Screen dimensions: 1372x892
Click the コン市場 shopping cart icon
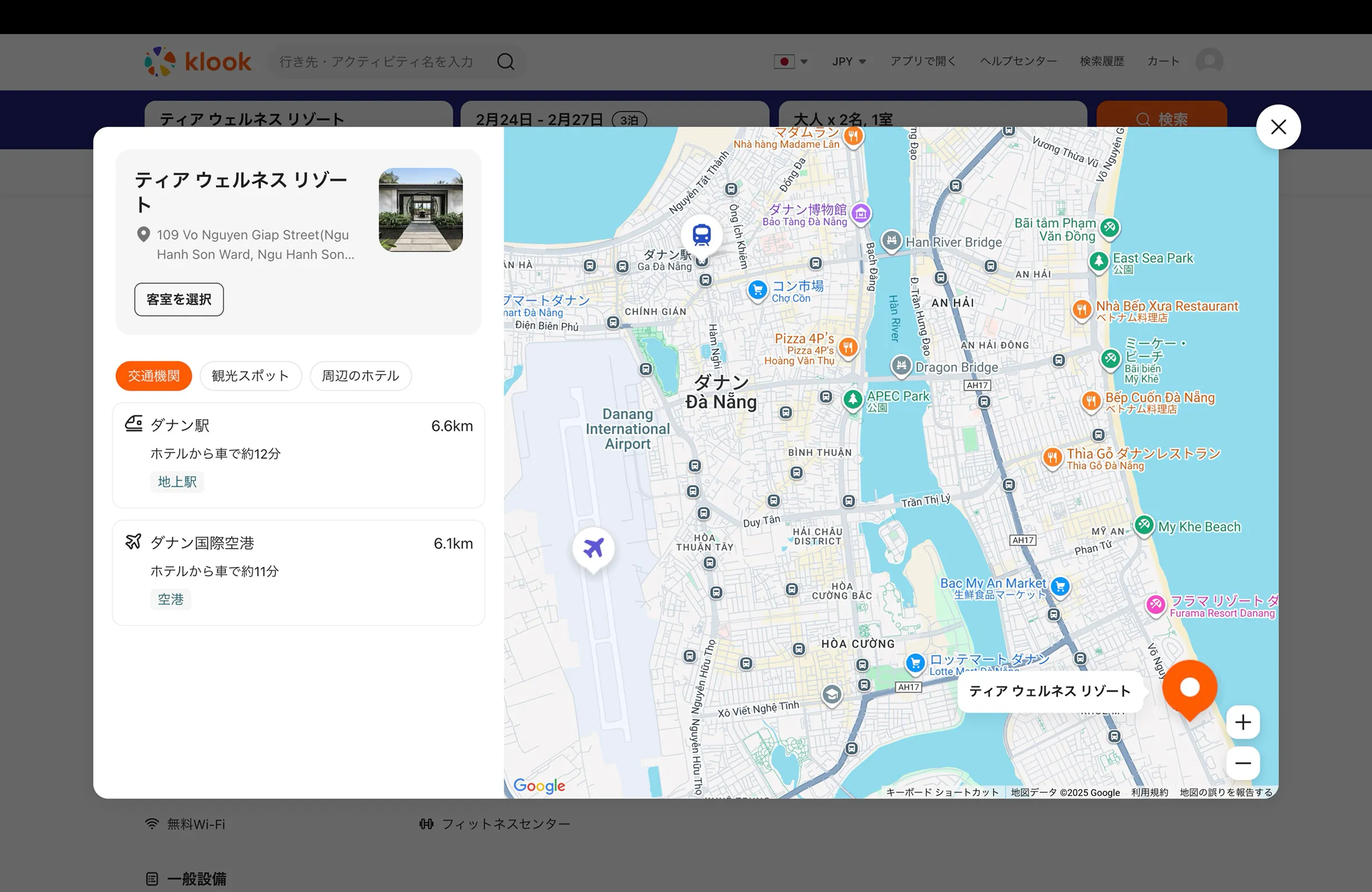pyautogui.click(x=757, y=290)
